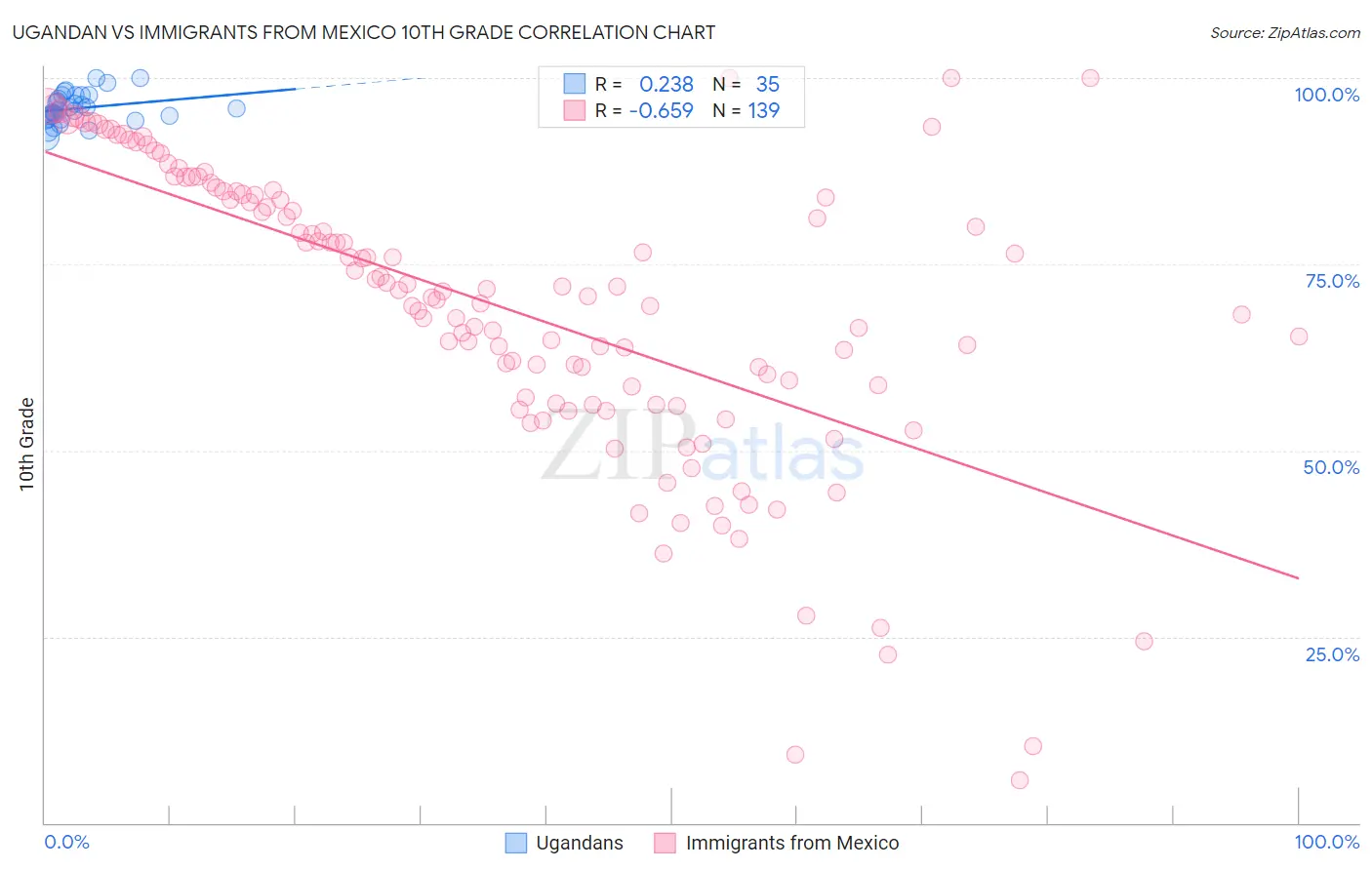Screen dimensions: 1372x870
Task: Click the chart title text
Action: click(x=364, y=32)
